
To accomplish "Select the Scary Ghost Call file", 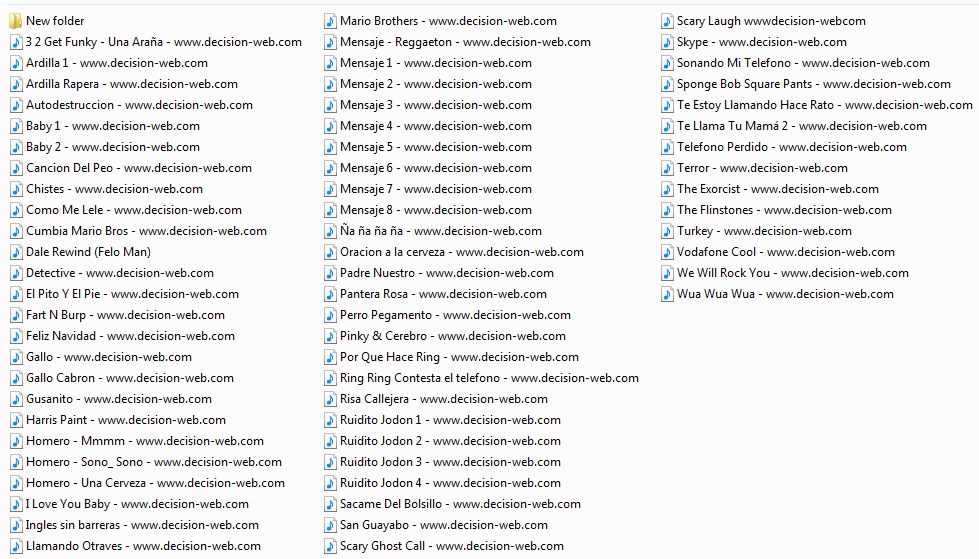I will (452, 546).
